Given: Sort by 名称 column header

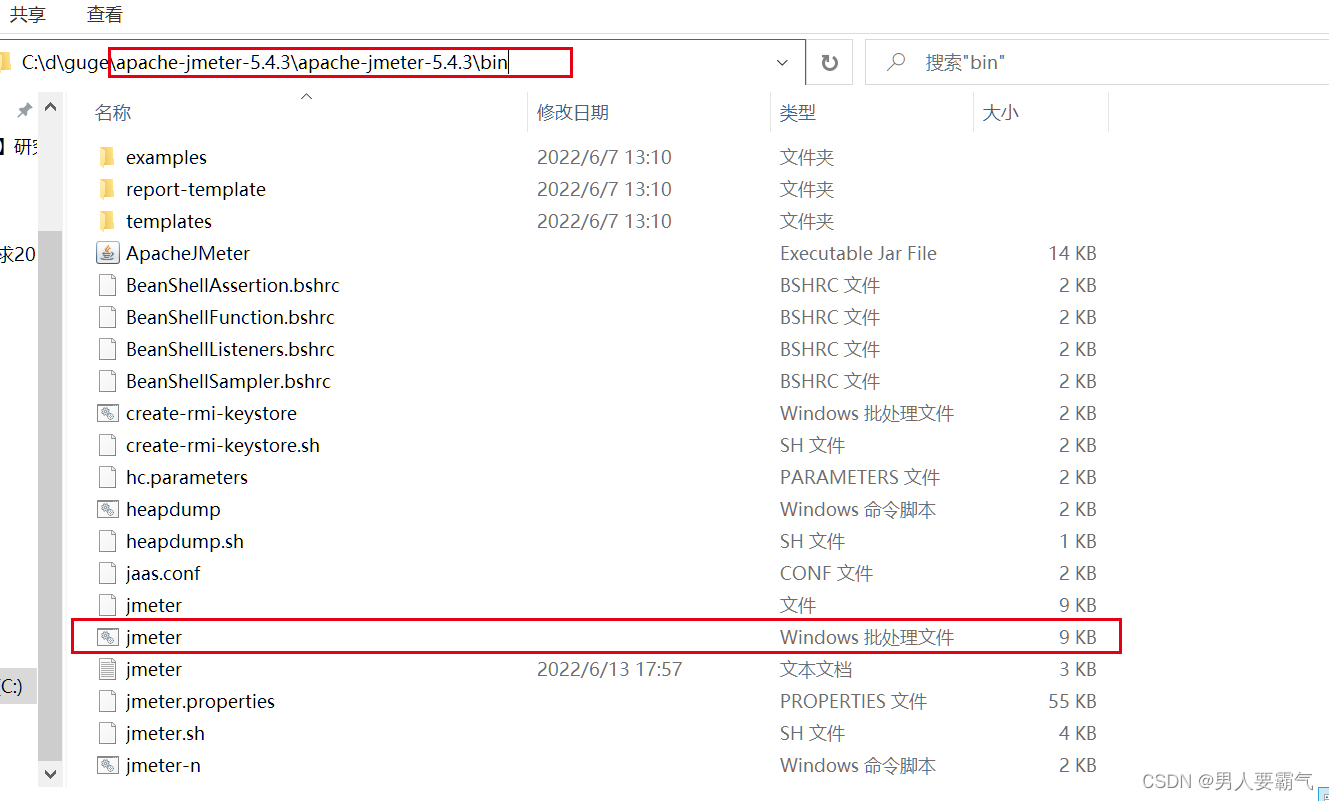Looking at the screenshot, I should coord(113,113).
